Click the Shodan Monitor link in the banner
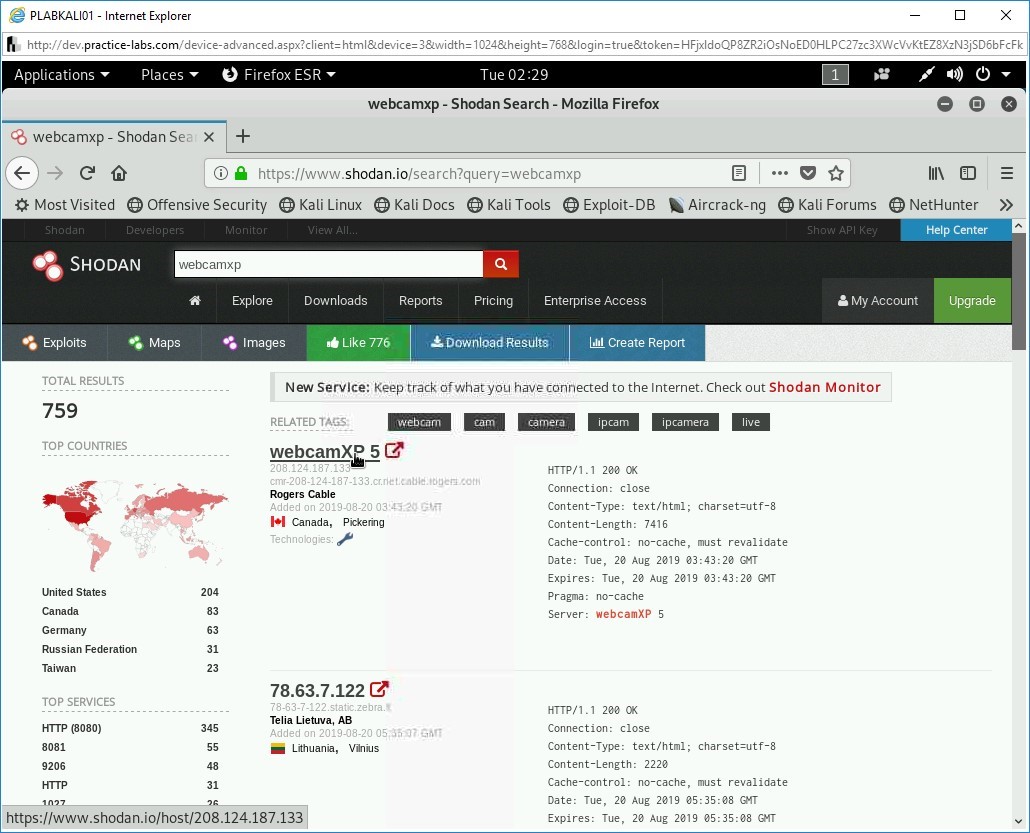The width and height of the screenshot is (1030, 833). (825, 387)
